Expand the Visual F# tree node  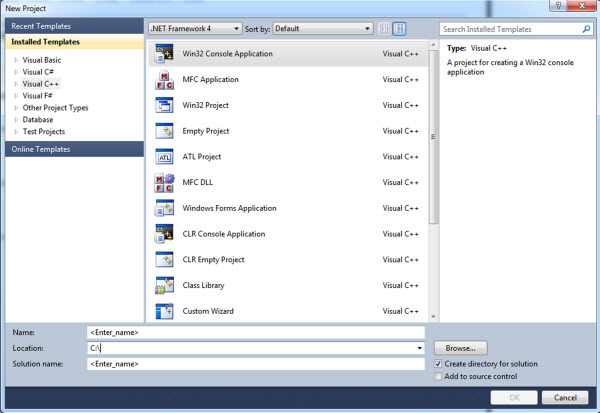16,96
